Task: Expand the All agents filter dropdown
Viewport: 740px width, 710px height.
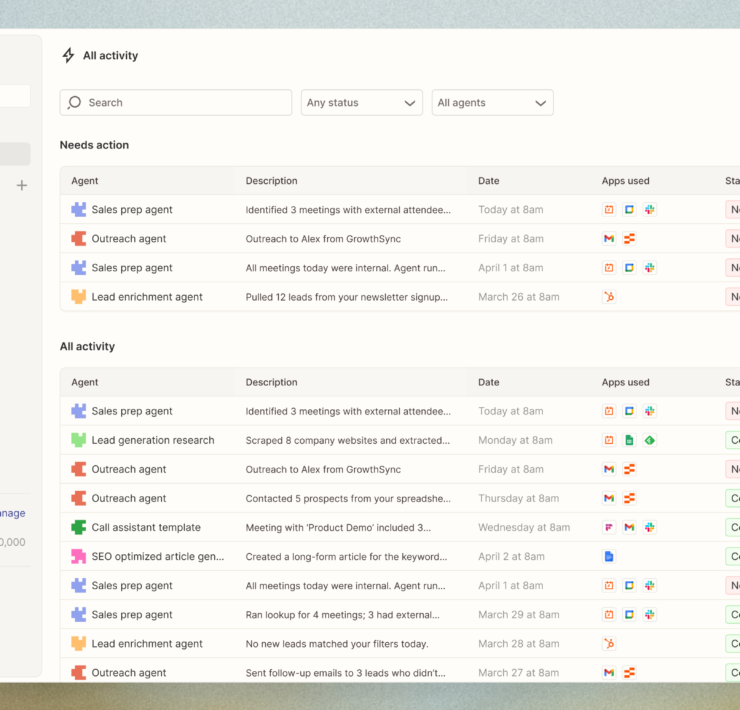Action: (x=492, y=103)
